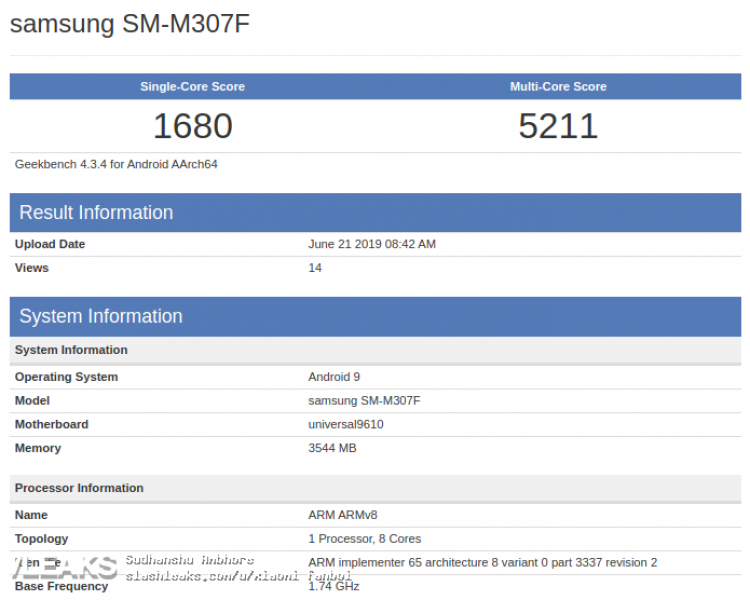The height and width of the screenshot is (600, 750).
Task: Click the Result Information section header
Action: pyautogui.click(x=96, y=212)
